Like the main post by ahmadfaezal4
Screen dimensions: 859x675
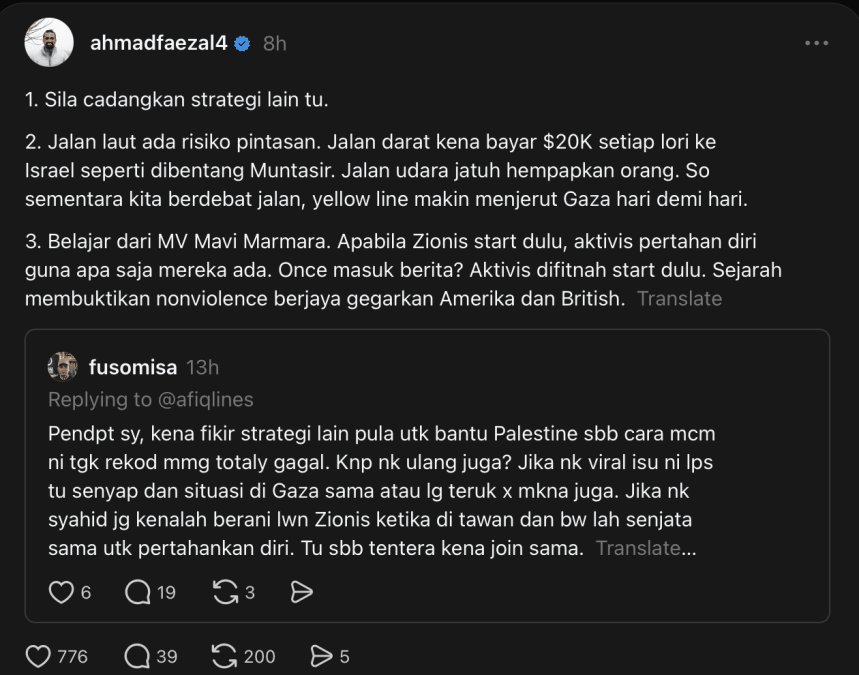[x=38, y=656]
